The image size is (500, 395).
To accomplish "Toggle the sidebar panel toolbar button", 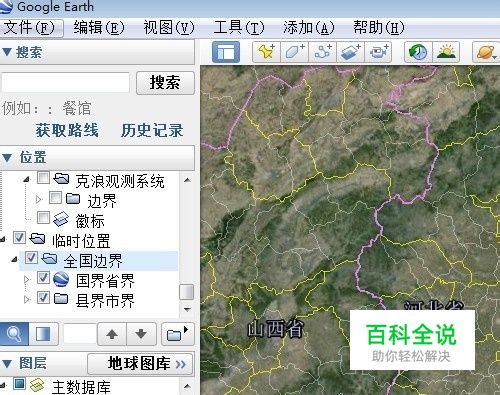I will (226, 52).
